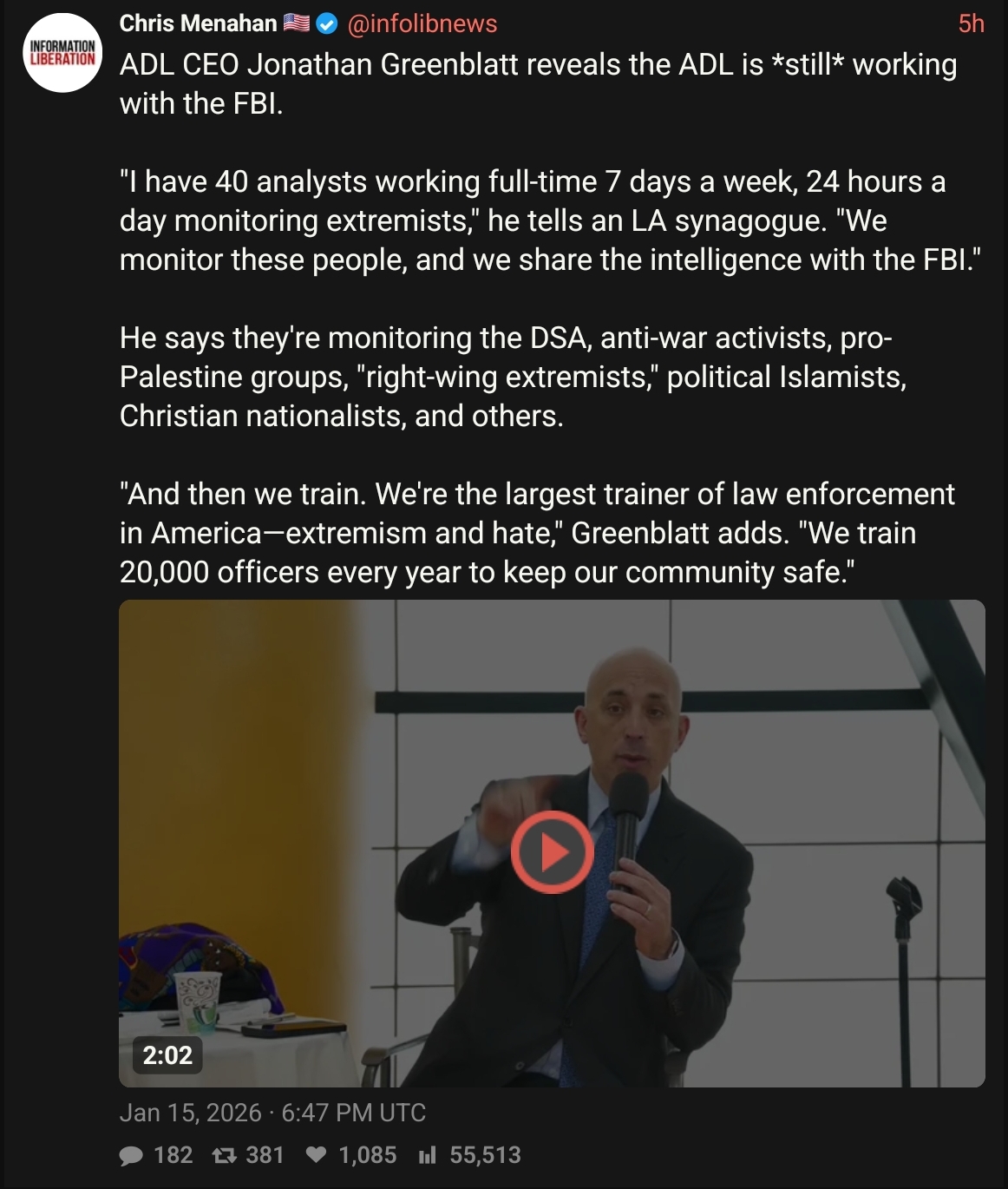The height and width of the screenshot is (1189, 1008).
Task: Click the 182 replies count
Action: coord(173,1155)
